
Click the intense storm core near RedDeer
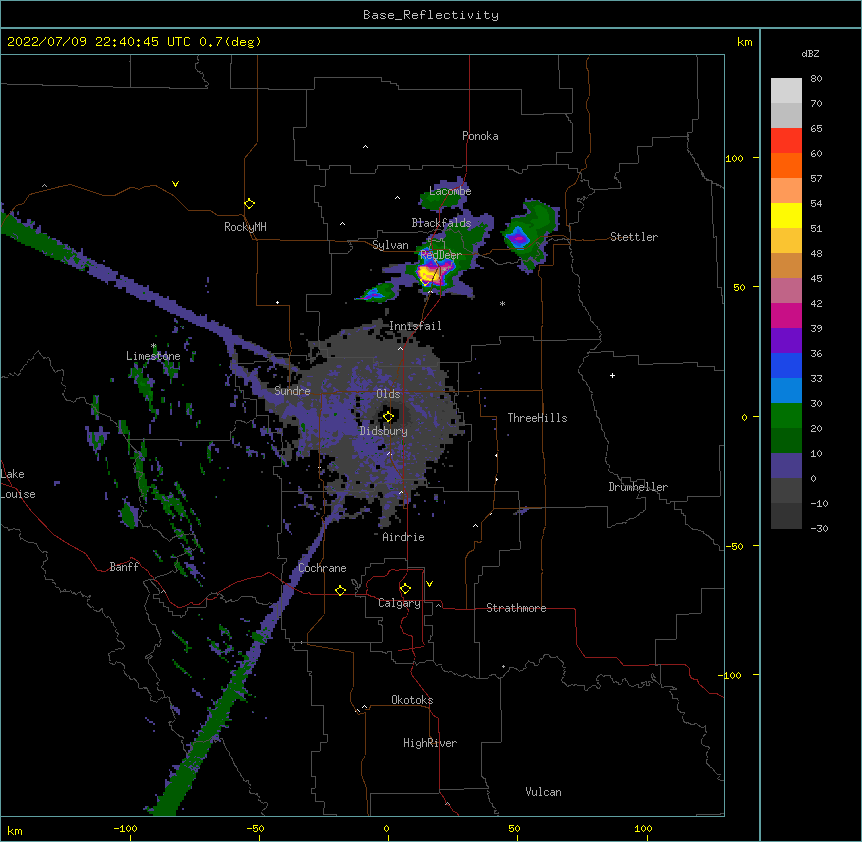pyautogui.click(x=431, y=273)
